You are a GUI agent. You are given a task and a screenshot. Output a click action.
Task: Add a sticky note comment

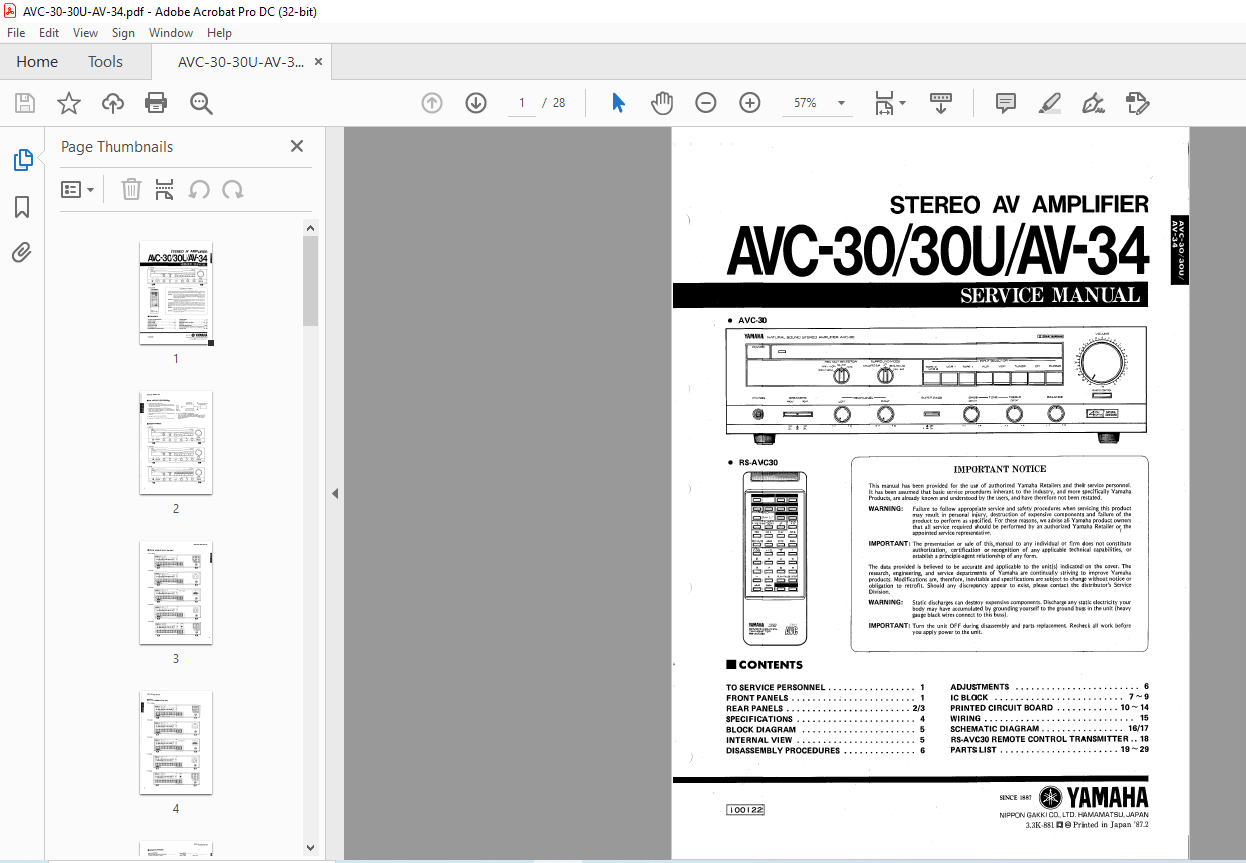1006,103
